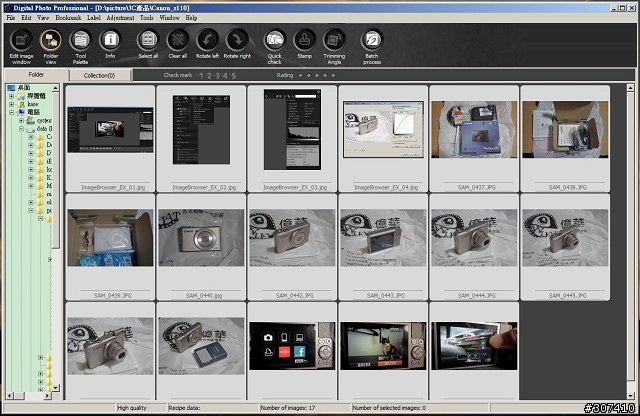
Task: Set check mark 4
Action: (x=225, y=76)
